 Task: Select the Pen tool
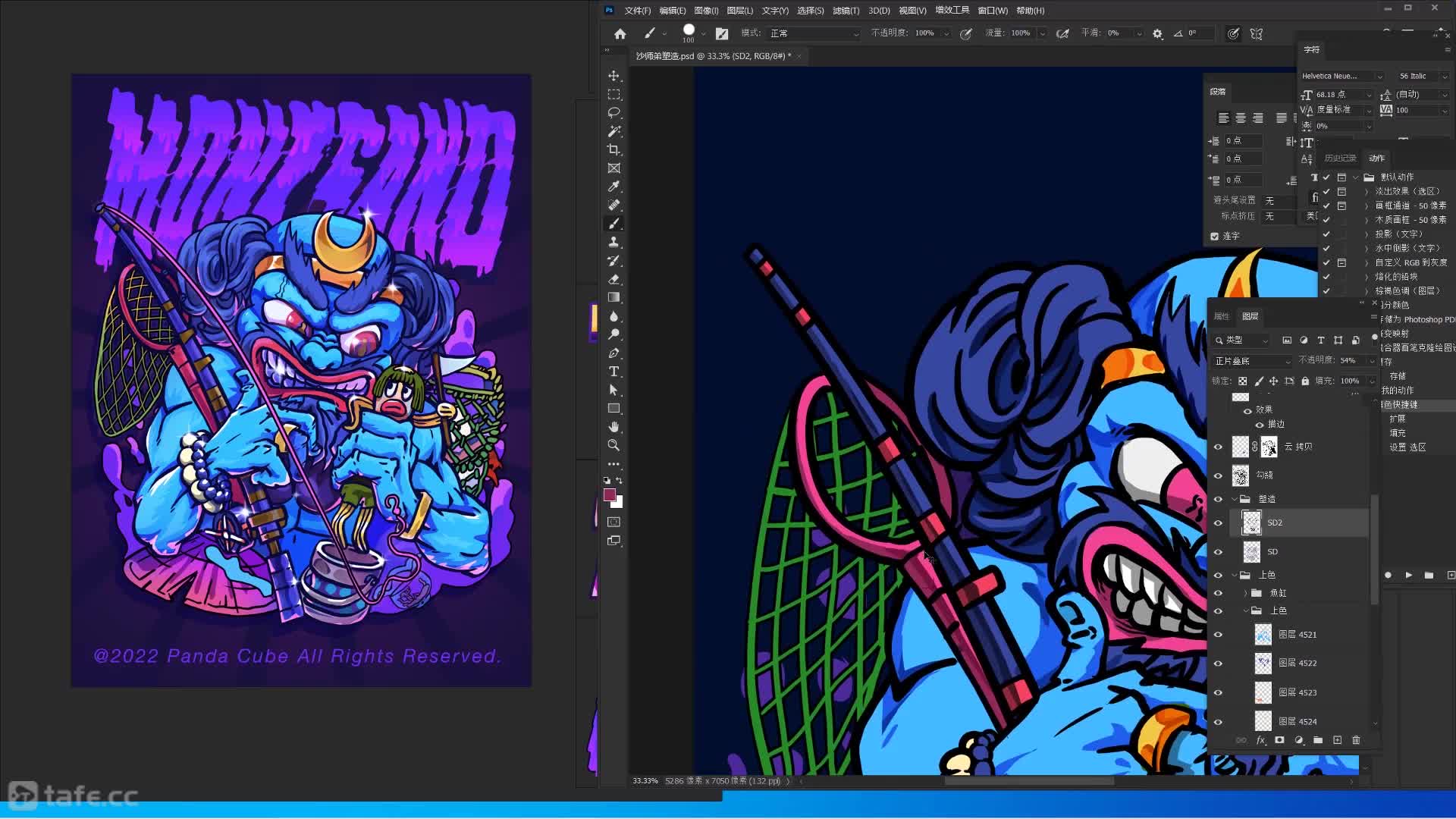click(614, 353)
